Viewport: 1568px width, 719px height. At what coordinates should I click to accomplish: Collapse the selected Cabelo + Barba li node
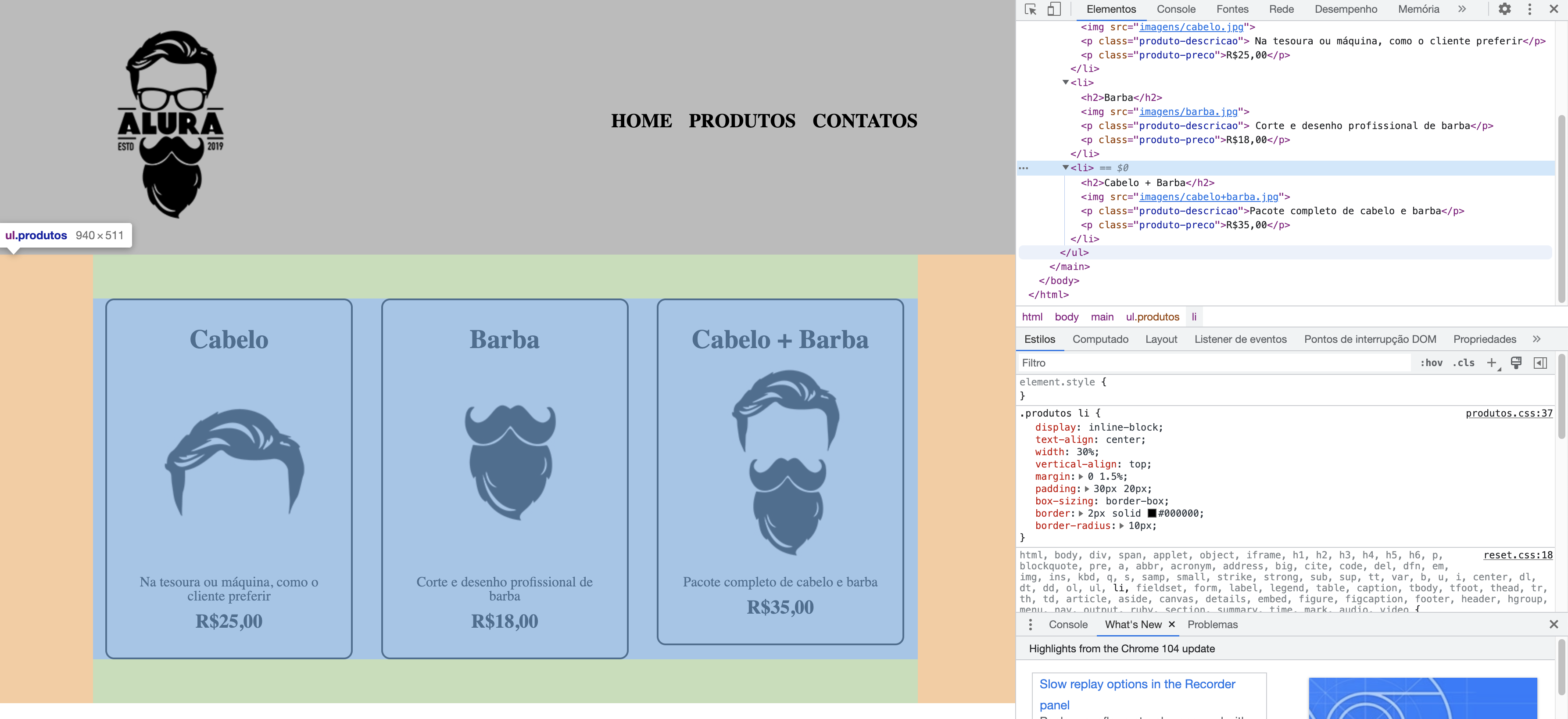pos(1065,167)
